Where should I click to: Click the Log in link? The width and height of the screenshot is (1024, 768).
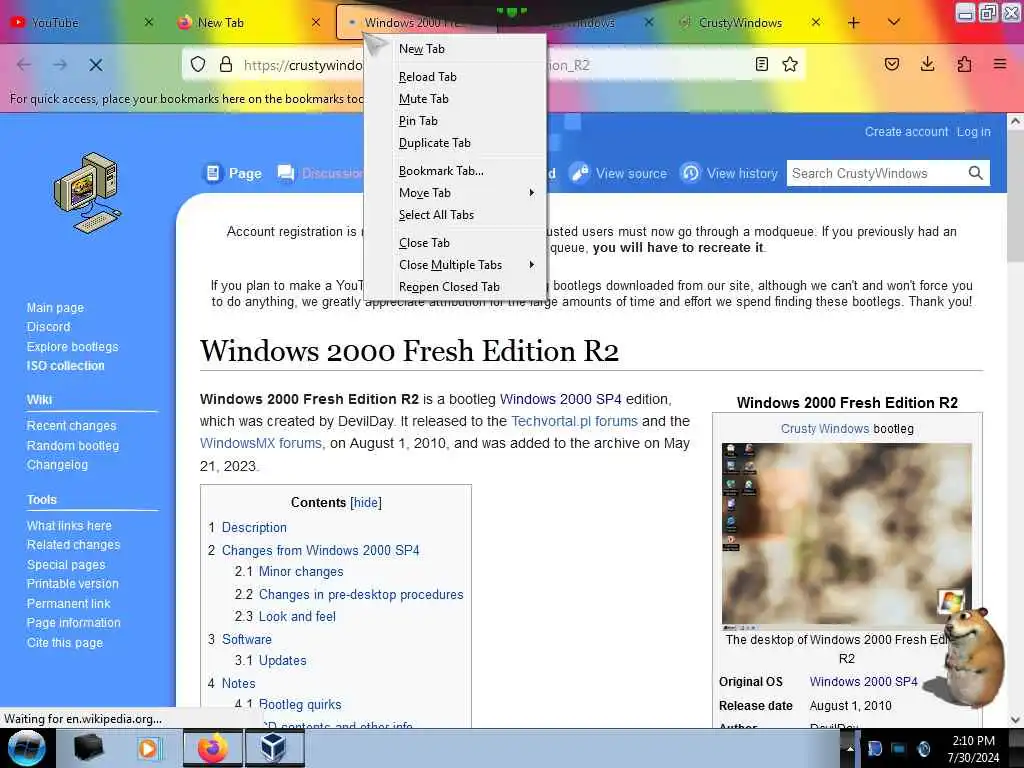tap(973, 131)
